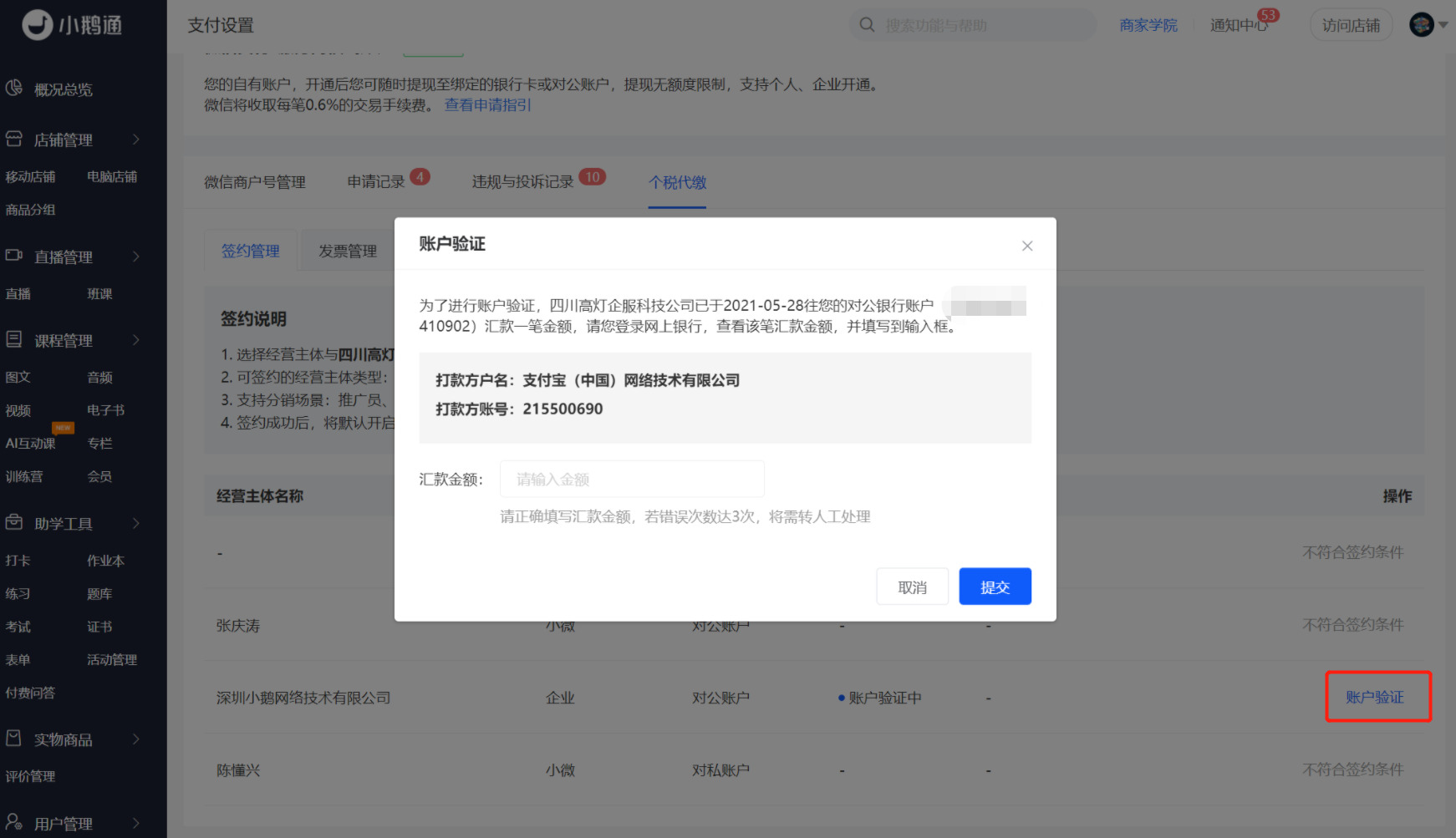This screenshot has height=838, width=1456.
Task: Open 音频 in sidebar
Action: (x=99, y=378)
